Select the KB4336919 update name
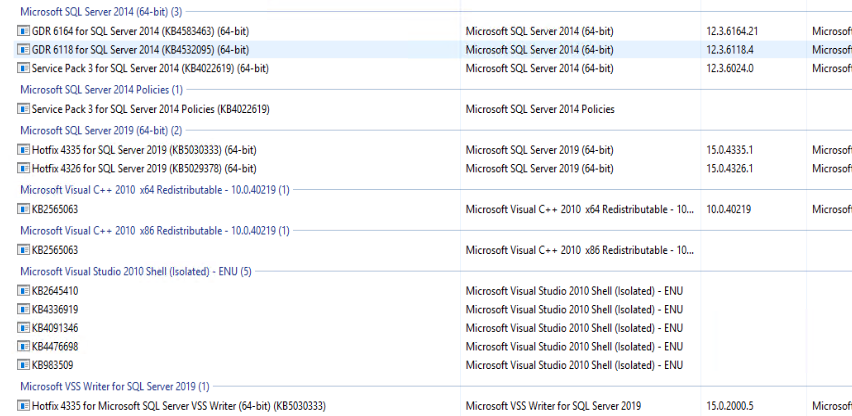The width and height of the screenshot is (852, 416). coord(55,310)
